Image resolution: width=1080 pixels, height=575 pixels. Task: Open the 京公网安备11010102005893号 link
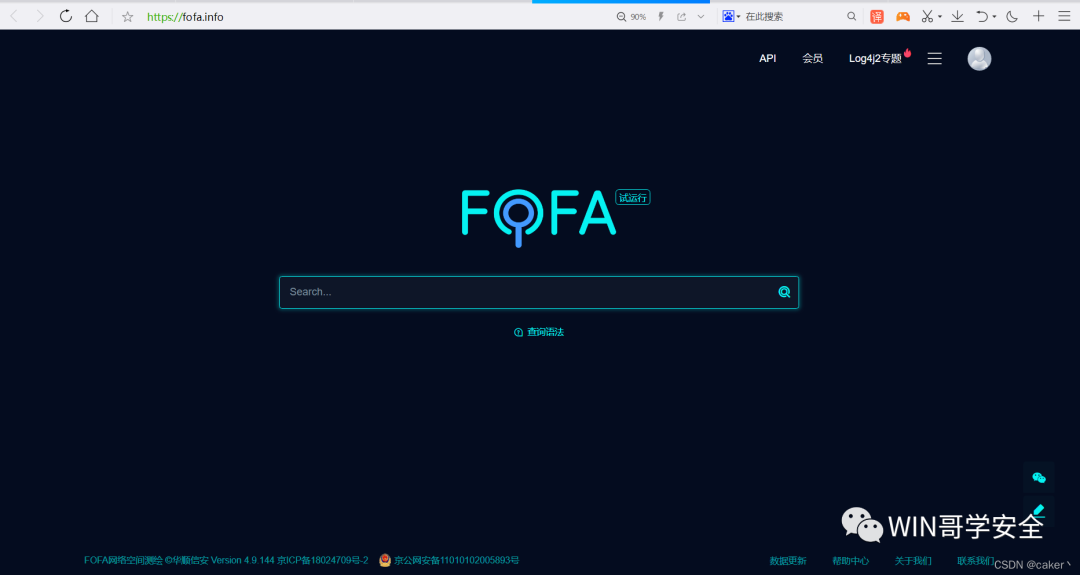click(449, 561)
